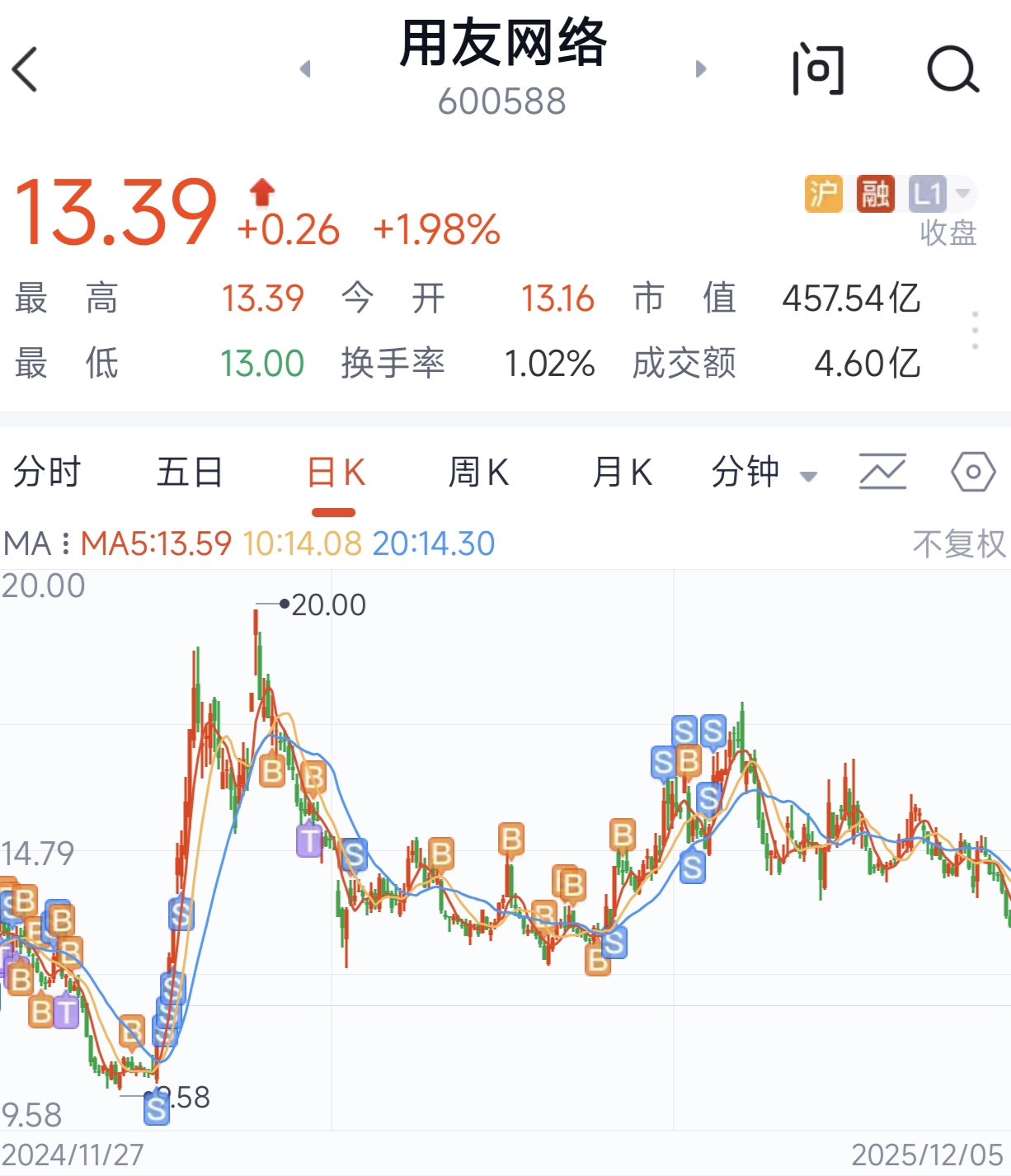
Task: Tap the 沪 exchange badge
Action: [x=824, y=195]
